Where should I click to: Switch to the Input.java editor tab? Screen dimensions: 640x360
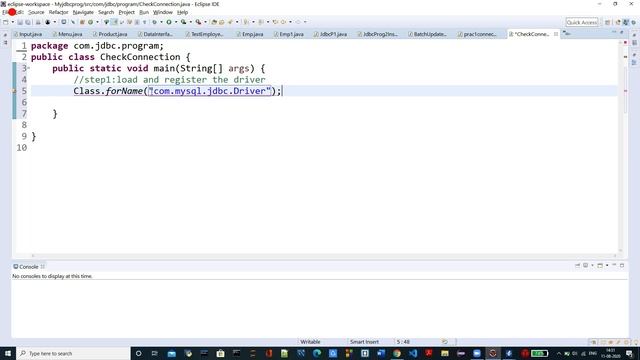point(28,34)
